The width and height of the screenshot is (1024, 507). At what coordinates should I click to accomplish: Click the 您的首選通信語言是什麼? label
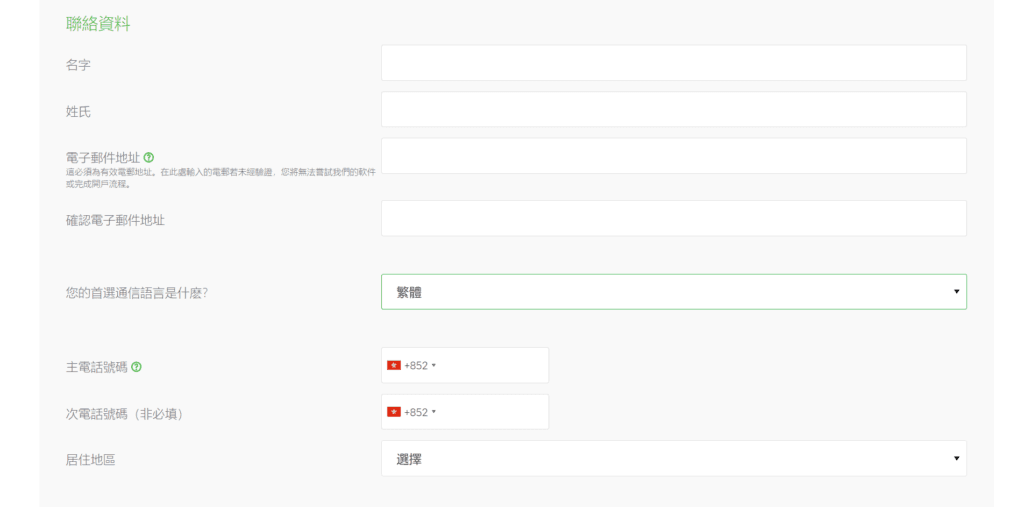(x=136, y=293)
